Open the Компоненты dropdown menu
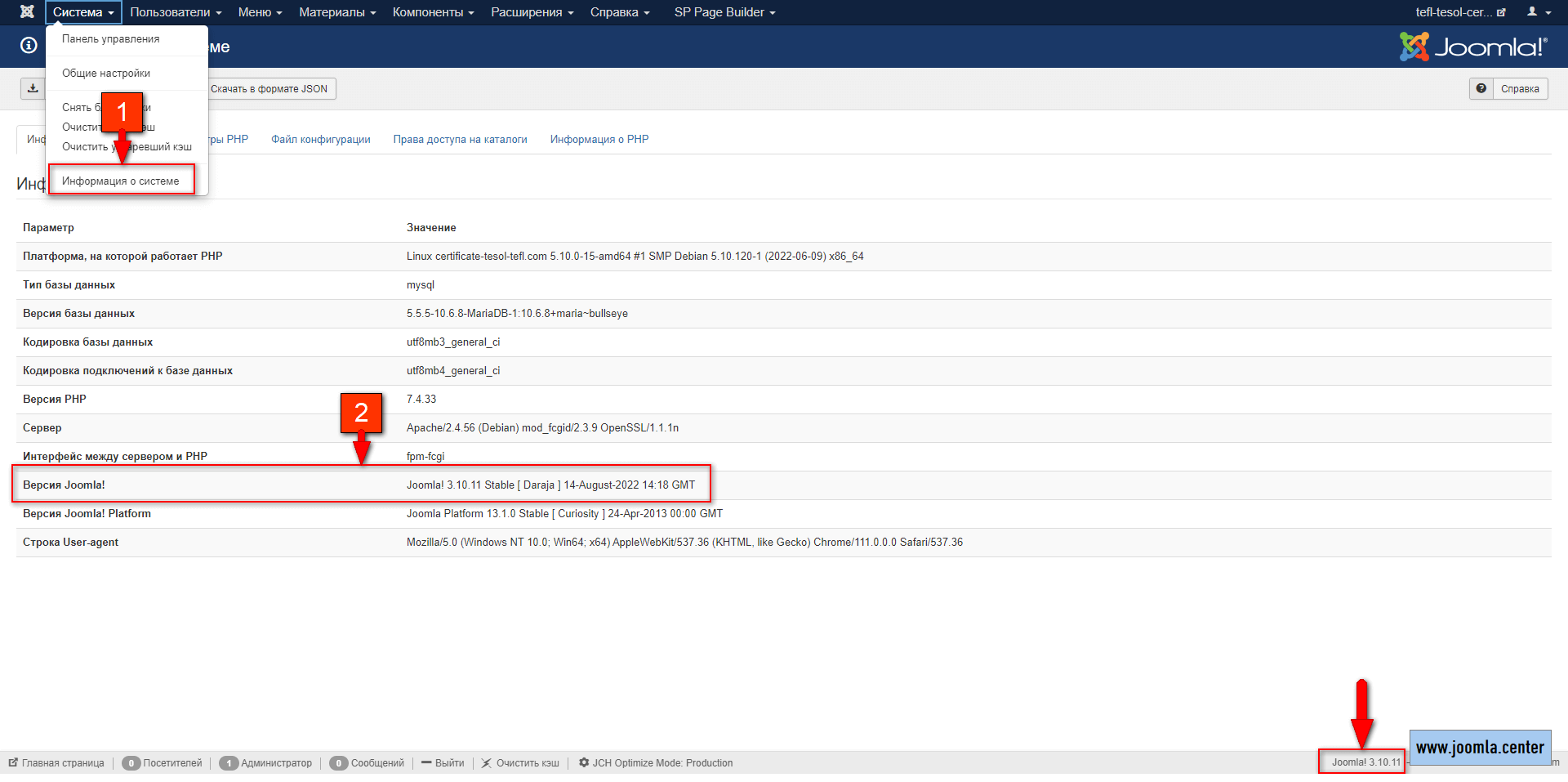 coord(433,12)
